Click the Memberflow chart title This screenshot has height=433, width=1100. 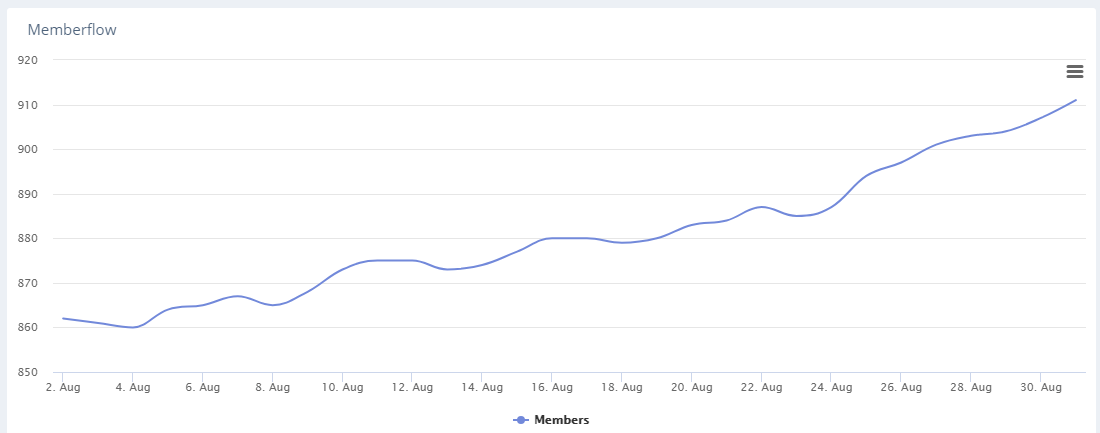click(x=72, y=30)
